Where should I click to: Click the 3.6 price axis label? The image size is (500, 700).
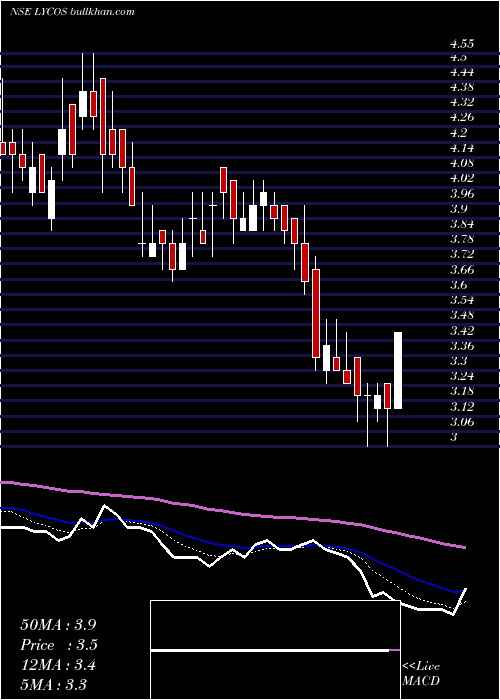pos(458,285)
